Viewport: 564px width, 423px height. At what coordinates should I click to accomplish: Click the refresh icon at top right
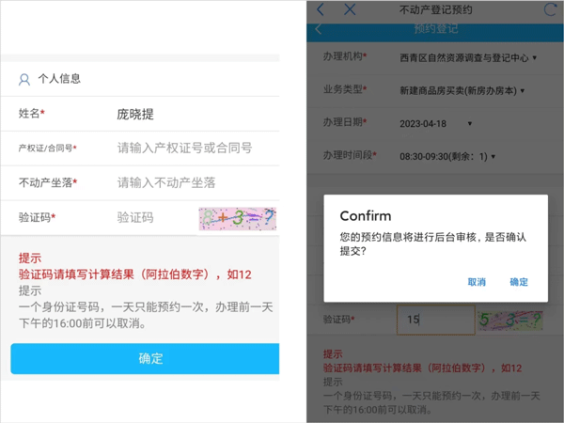(550, 10)
